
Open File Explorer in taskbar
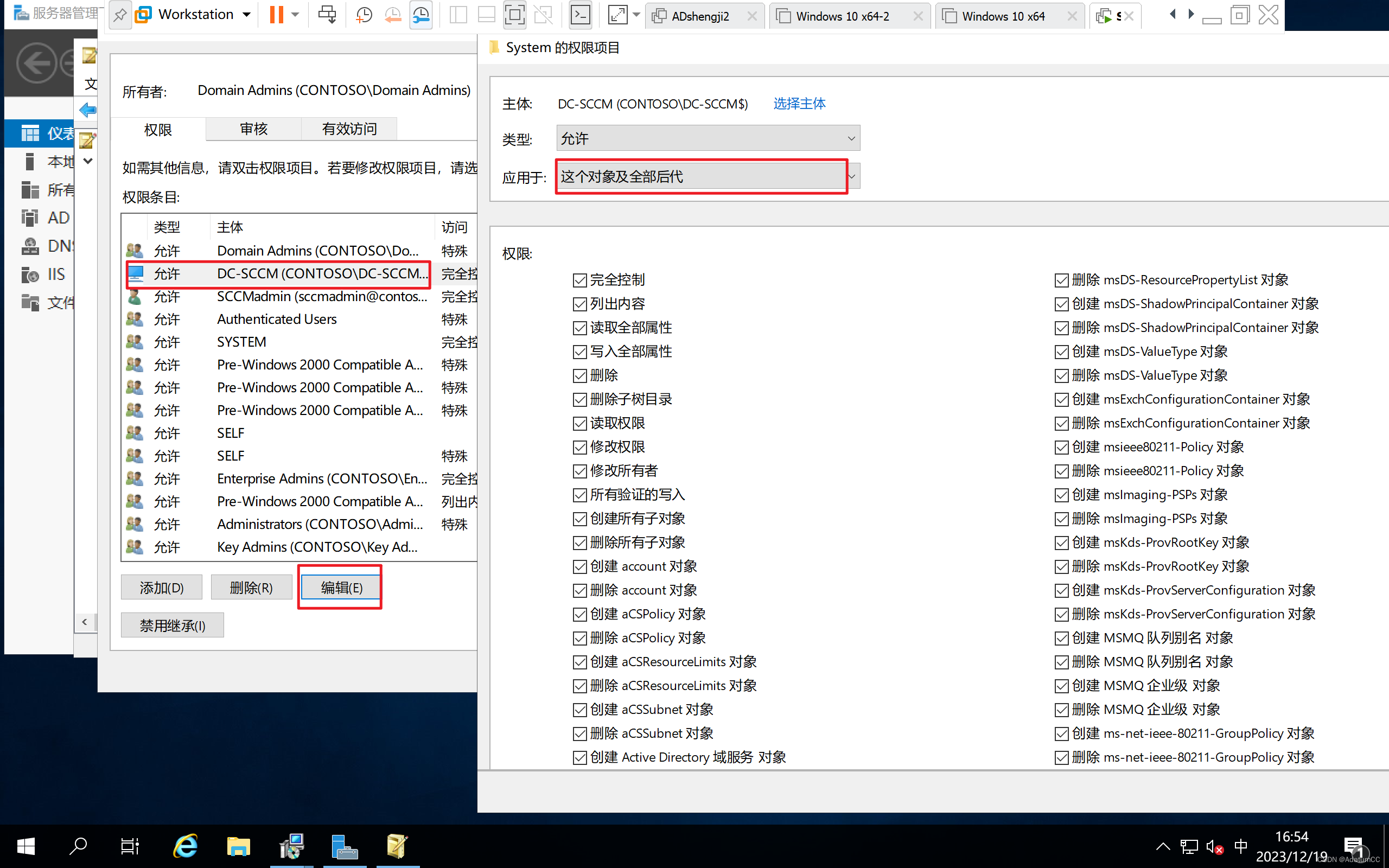tap(238, 846)
